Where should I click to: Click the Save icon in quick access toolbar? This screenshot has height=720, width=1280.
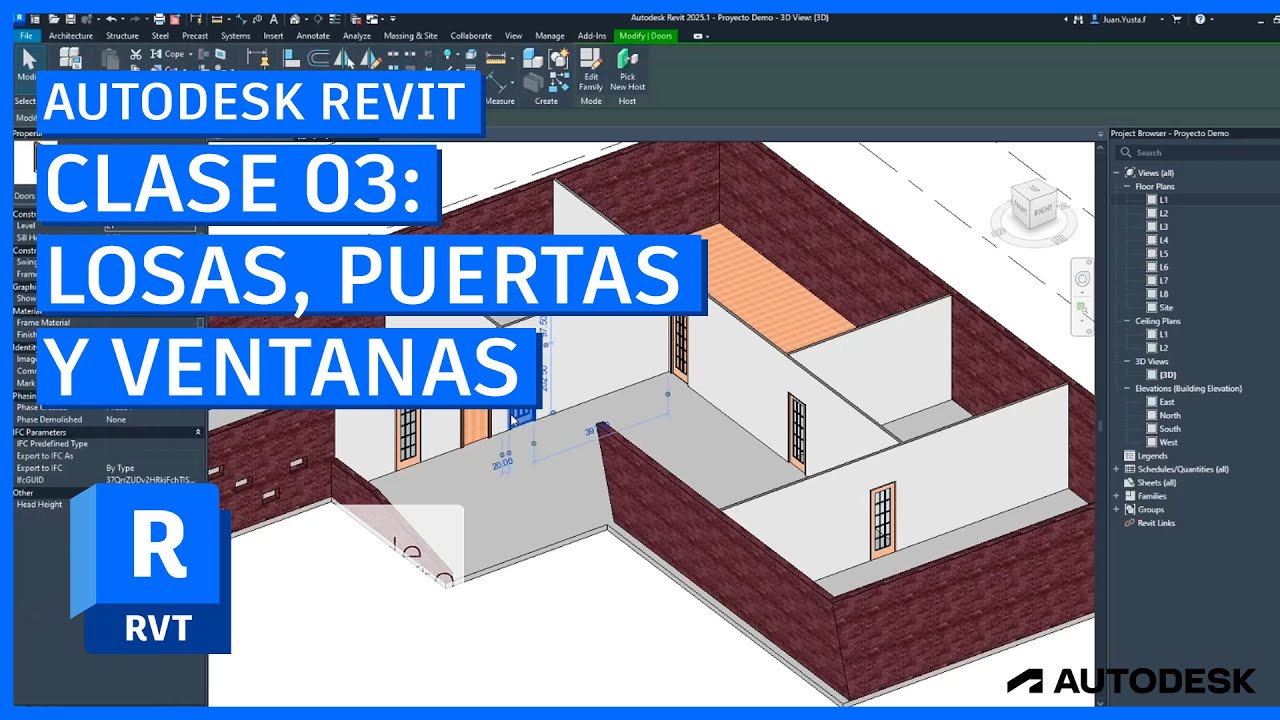pos(71,19)
